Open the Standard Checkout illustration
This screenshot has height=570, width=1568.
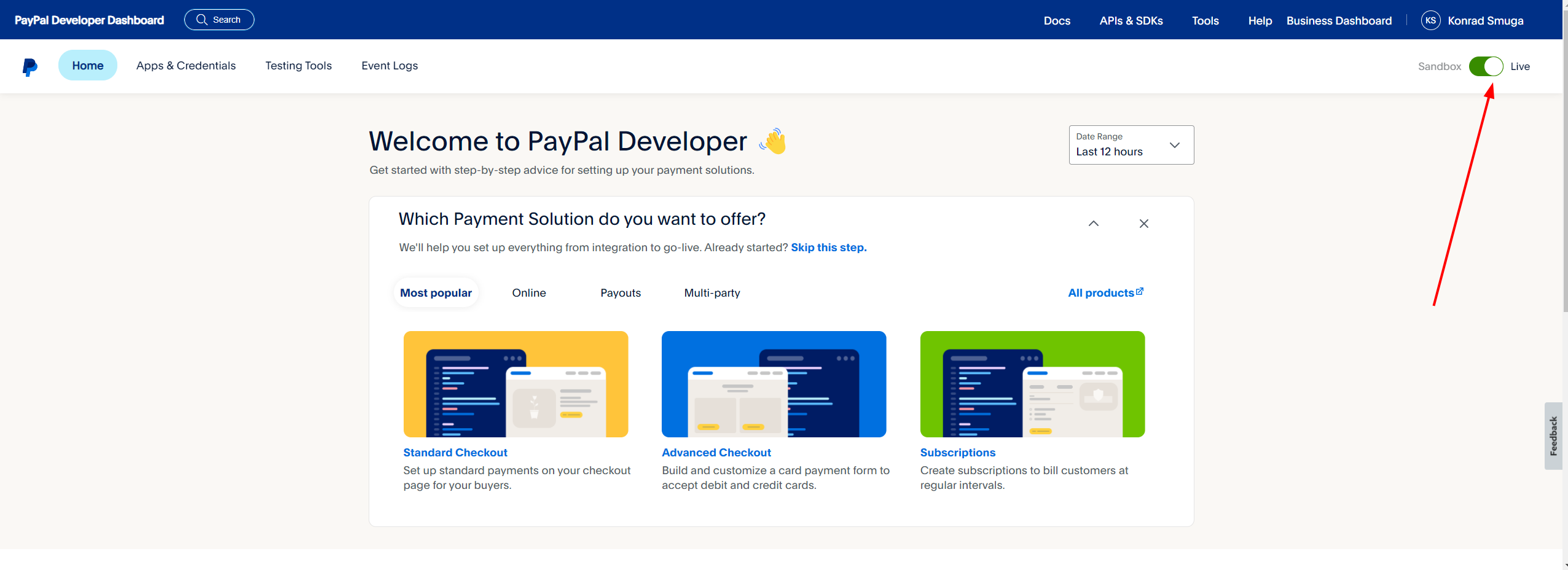click(515, 384)
